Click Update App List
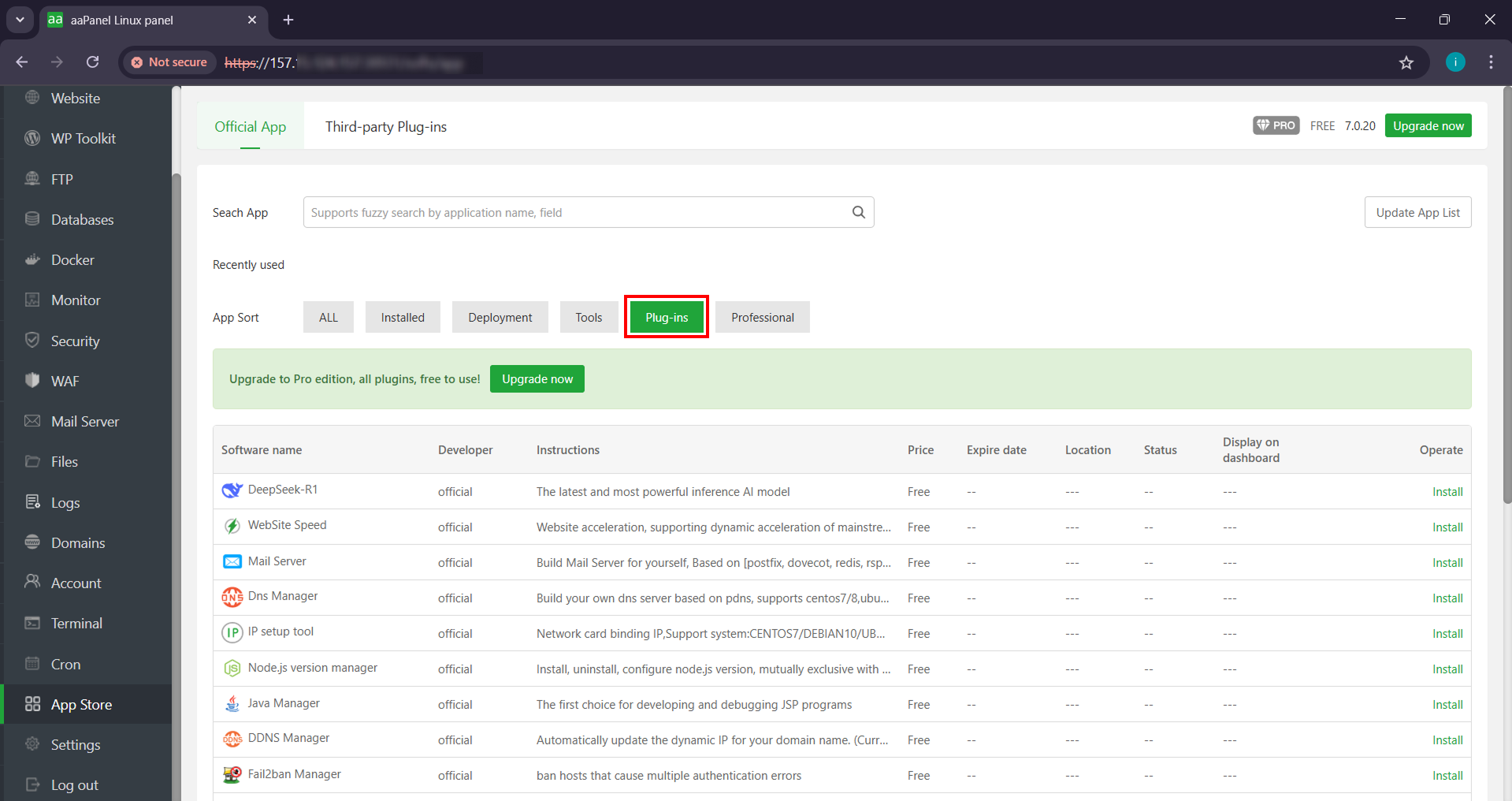Viewport: 1512px width, 801px height. coord(1417,212)
